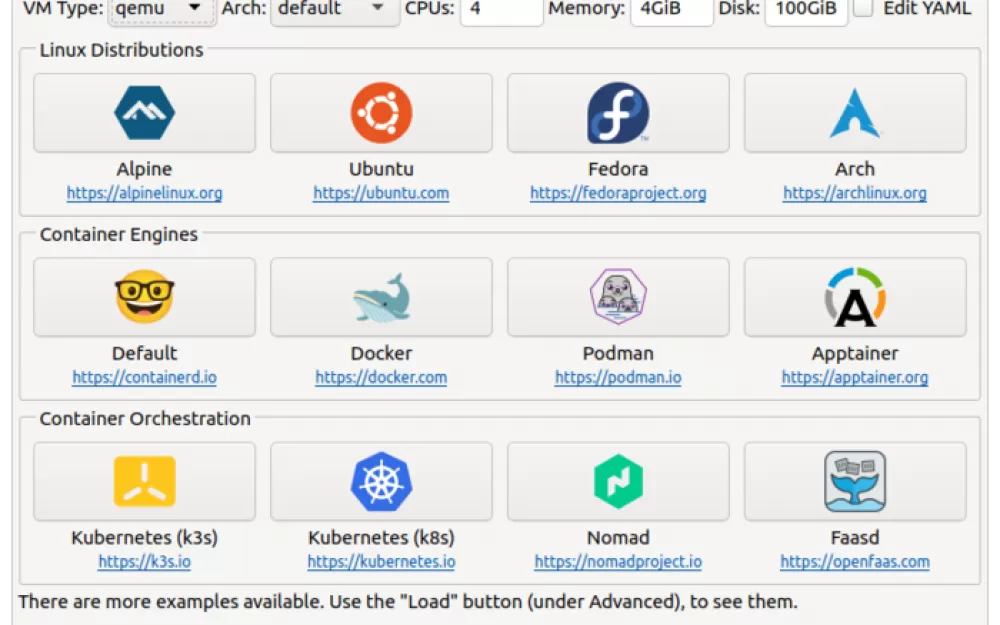1000x625 pixels.
Task: Choose the Default containerd nerd-face icon
Action: 144,297
